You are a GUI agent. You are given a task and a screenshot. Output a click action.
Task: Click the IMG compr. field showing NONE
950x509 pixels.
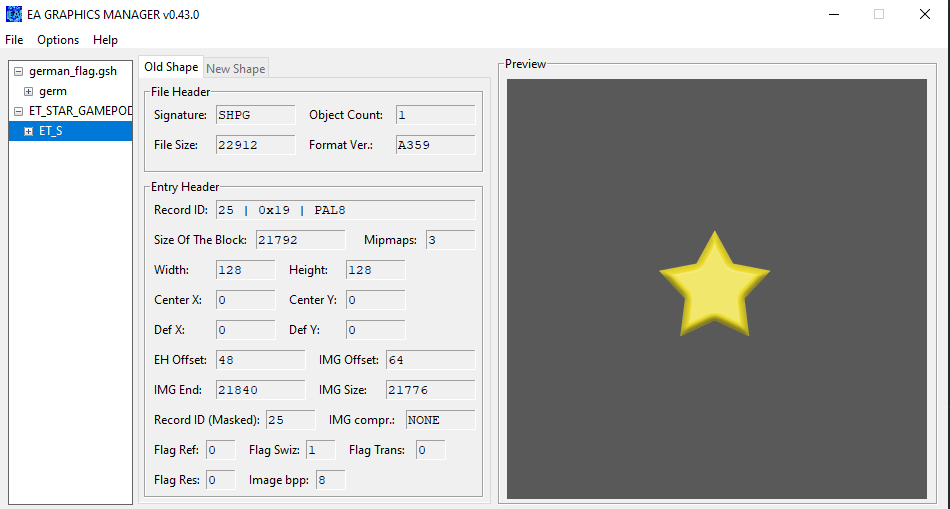point(440,420)
